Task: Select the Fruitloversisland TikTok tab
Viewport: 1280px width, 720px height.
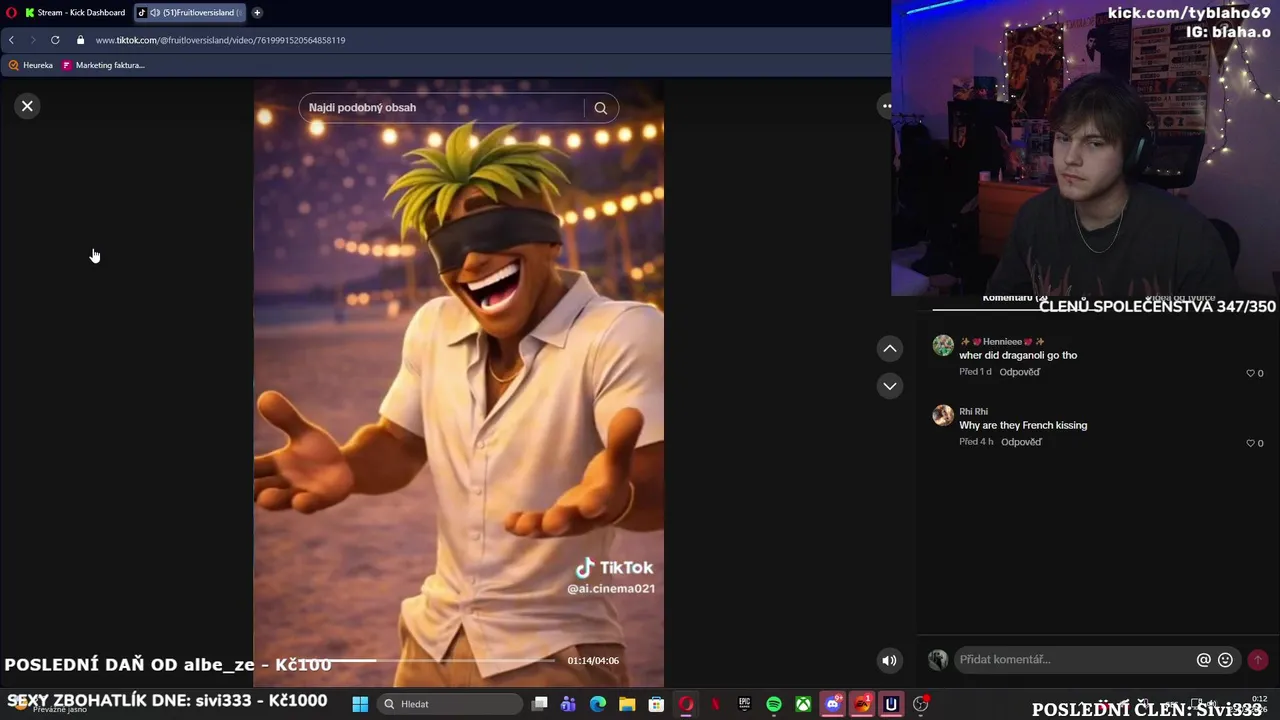Action: click(190, 13)
